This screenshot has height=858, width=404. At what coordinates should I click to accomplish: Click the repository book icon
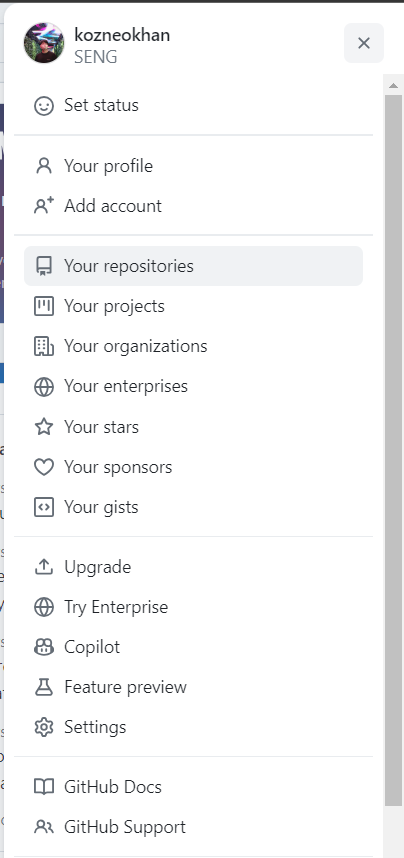tap(44, 266)
